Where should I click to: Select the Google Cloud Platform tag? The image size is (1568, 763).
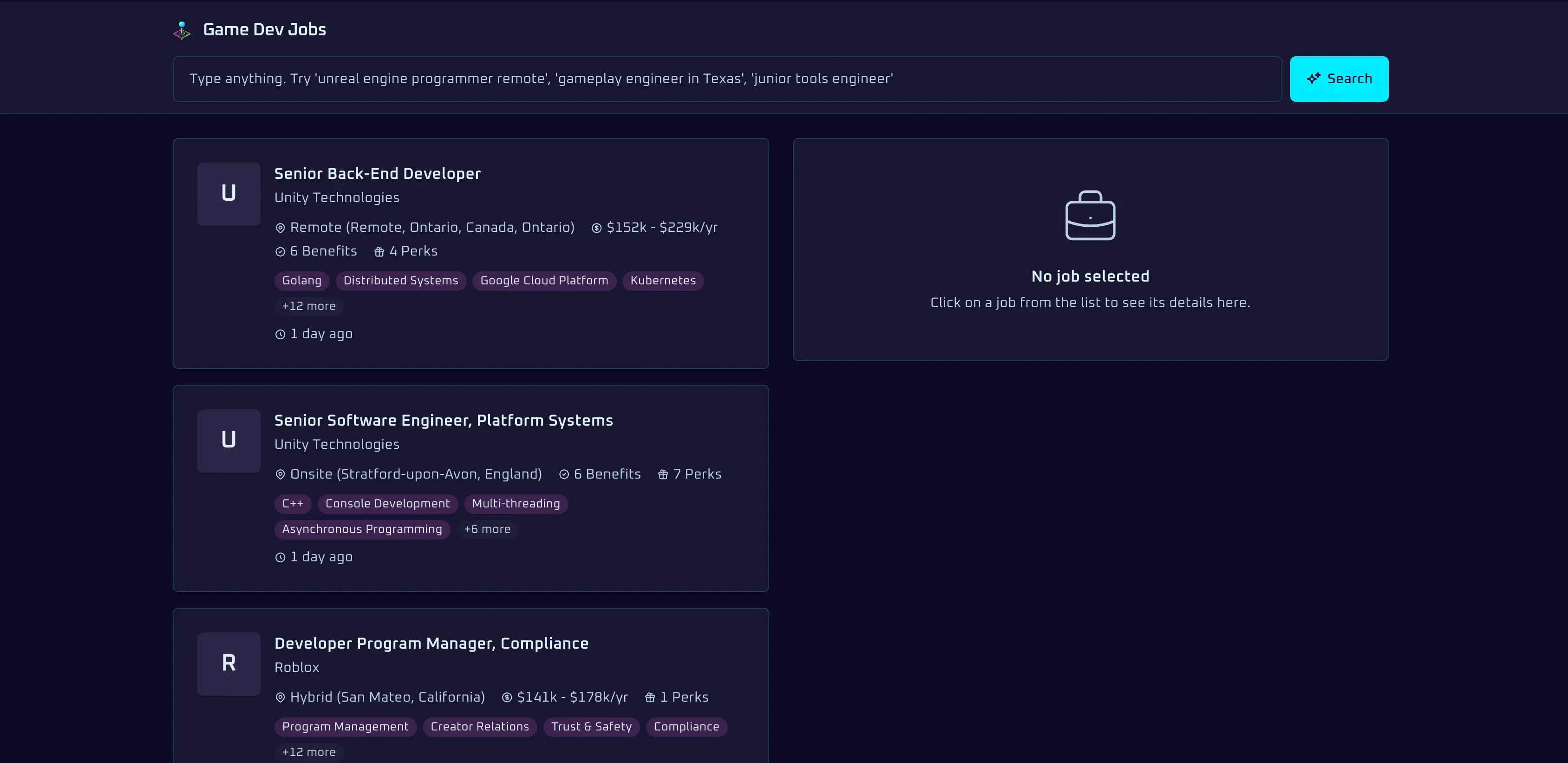(544, 281)
